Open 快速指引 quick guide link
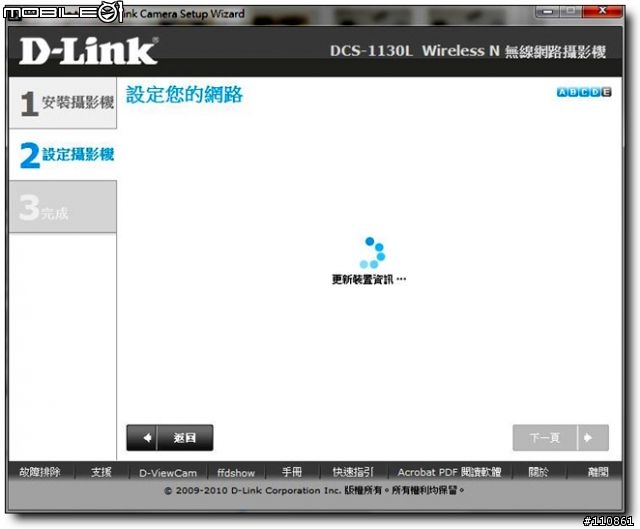 [x=353, y=472]
